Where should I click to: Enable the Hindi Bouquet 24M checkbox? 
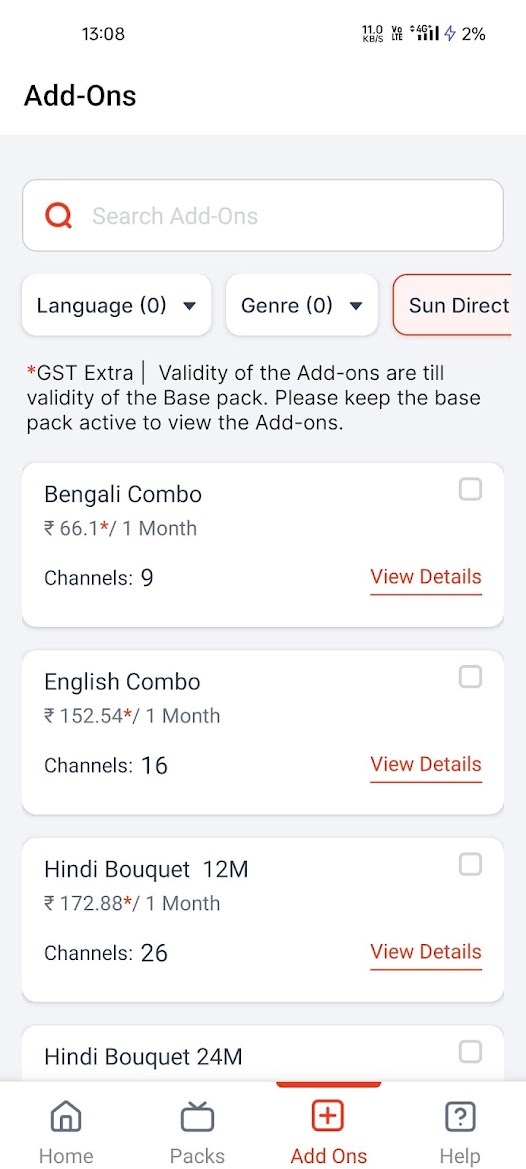click(x=470, y=1052)
